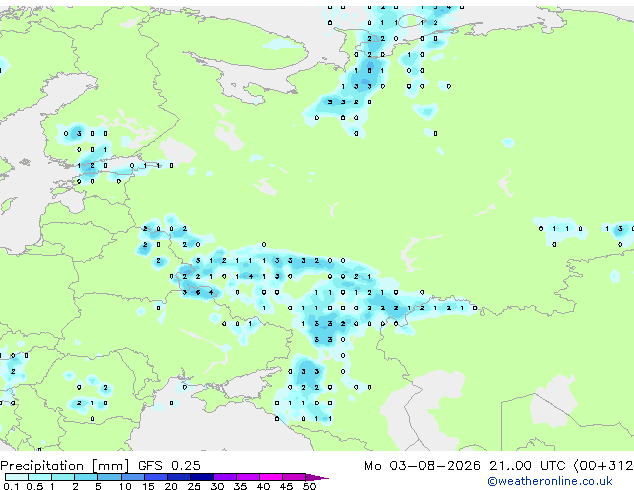Screen dimensions: 634x490
Task: Click the 30–35 mm purple swatch
Action: [225, 477]
